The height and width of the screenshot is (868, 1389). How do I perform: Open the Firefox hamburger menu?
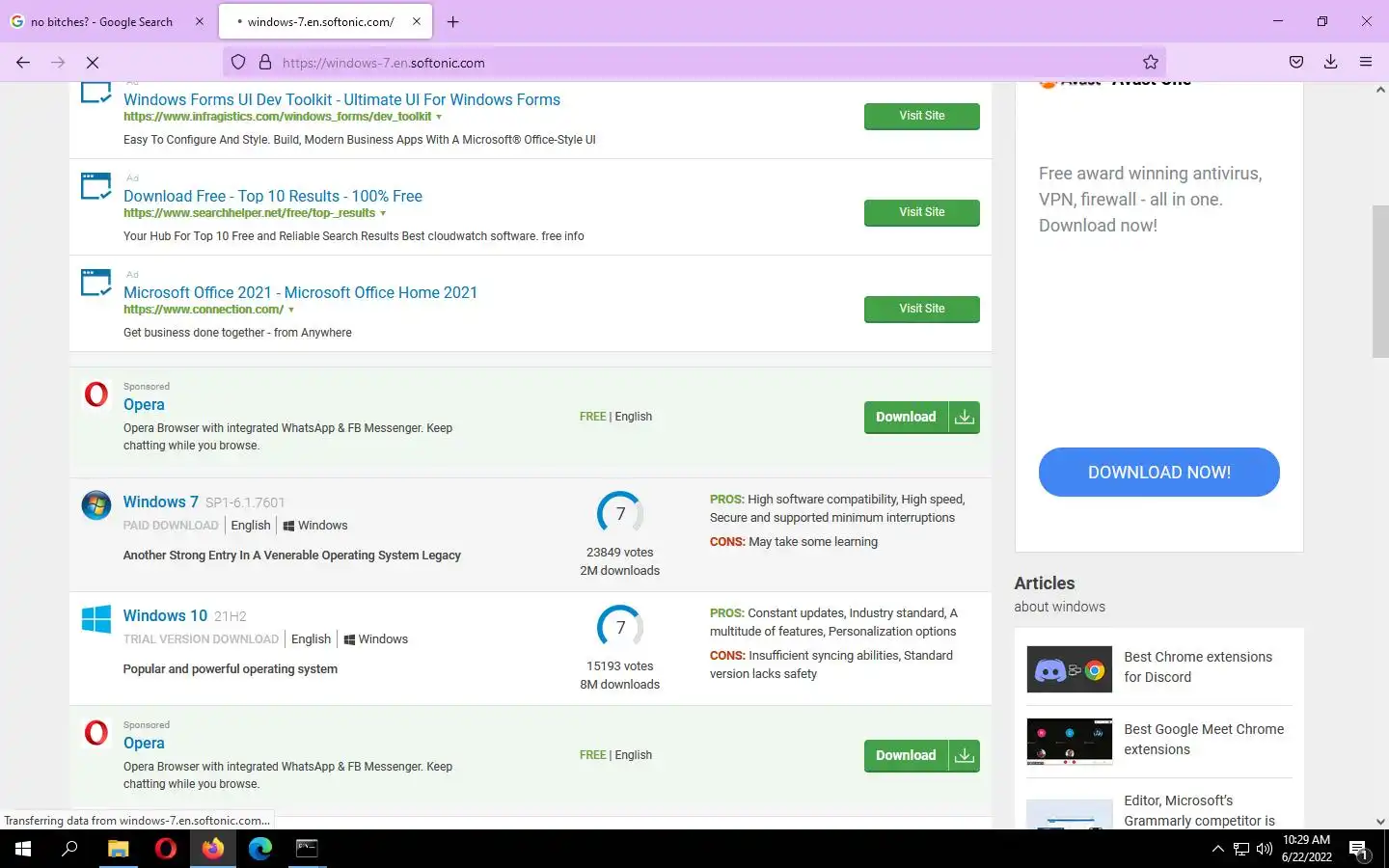click(1366, 63)
